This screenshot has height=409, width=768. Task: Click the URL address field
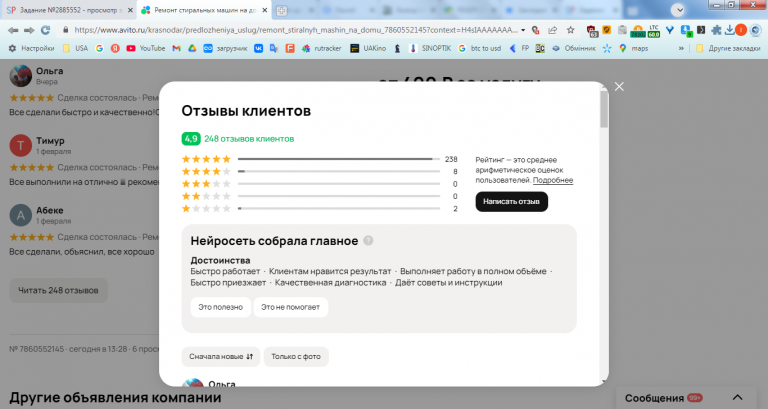pyautogui.click(x=295, y=30)
